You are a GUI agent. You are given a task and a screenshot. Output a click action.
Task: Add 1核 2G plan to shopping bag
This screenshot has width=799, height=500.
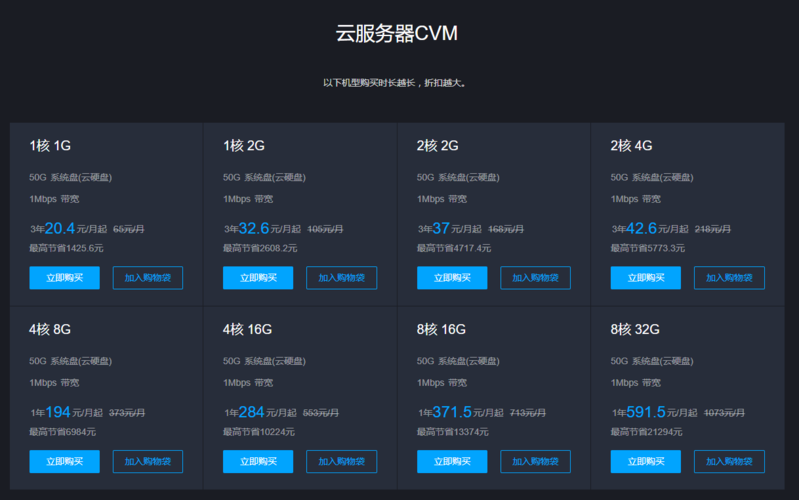(x=341, y=278)
